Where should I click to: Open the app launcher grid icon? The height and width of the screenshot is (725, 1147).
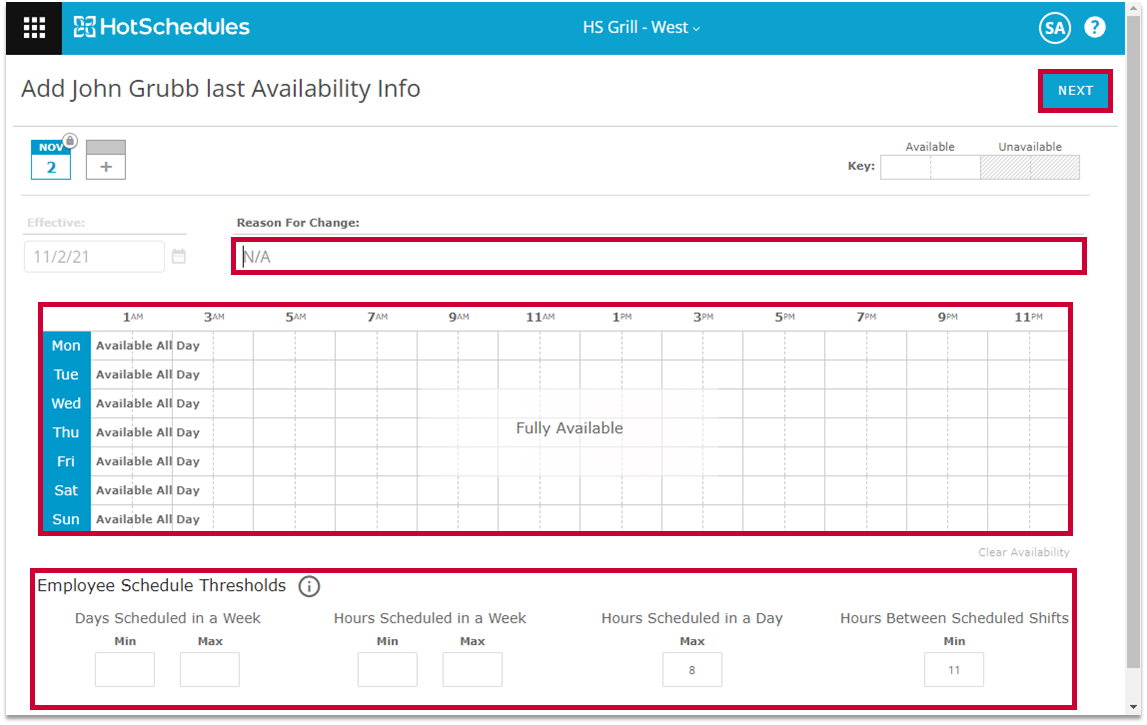pos(34,28)
